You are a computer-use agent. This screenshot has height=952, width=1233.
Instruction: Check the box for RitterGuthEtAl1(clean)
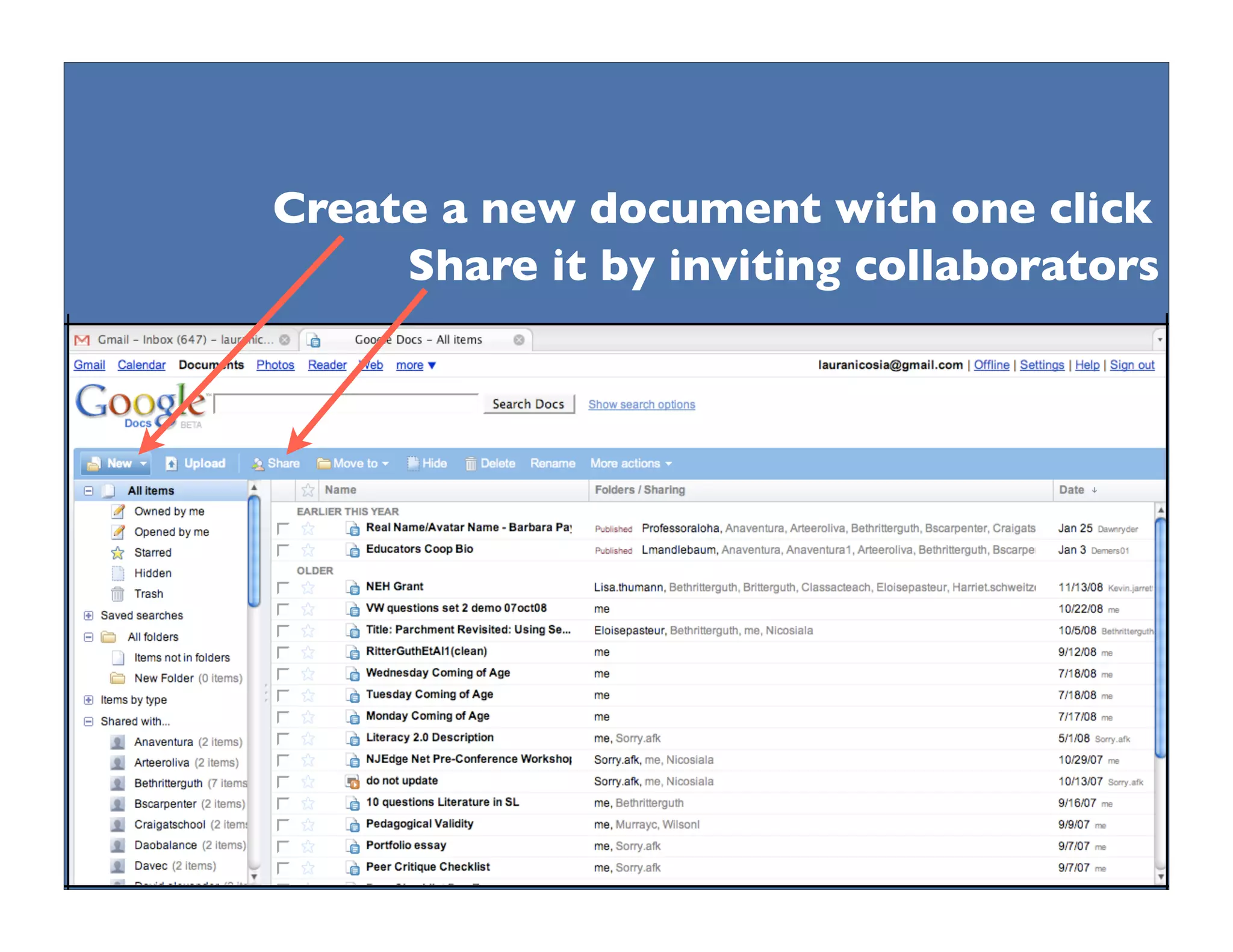tap(283, 653)
